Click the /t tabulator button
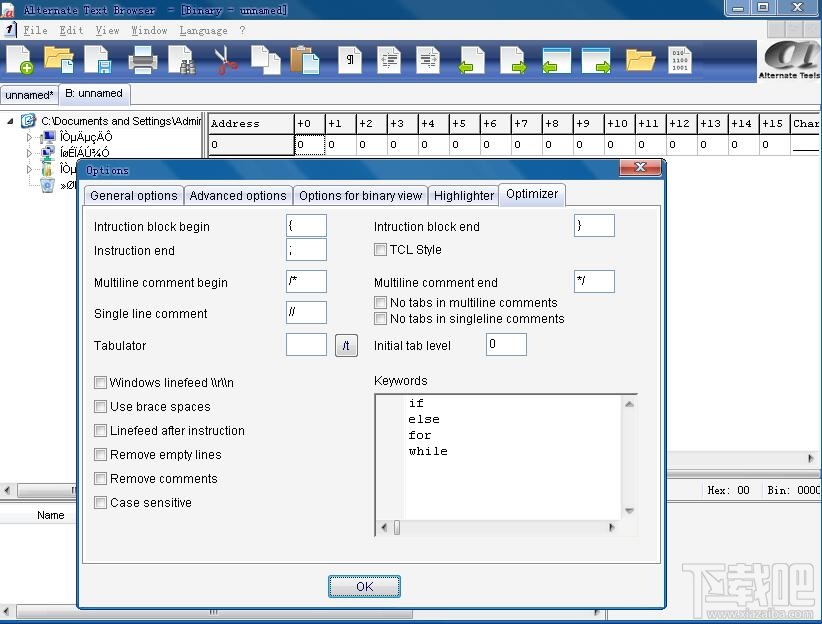This screenshot has width=822, height=624. [346, 346]
